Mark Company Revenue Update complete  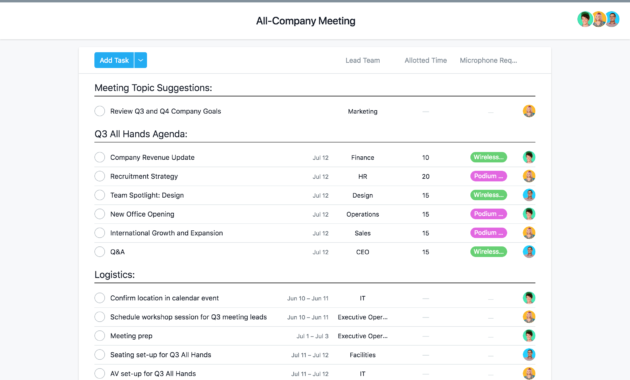100,157
